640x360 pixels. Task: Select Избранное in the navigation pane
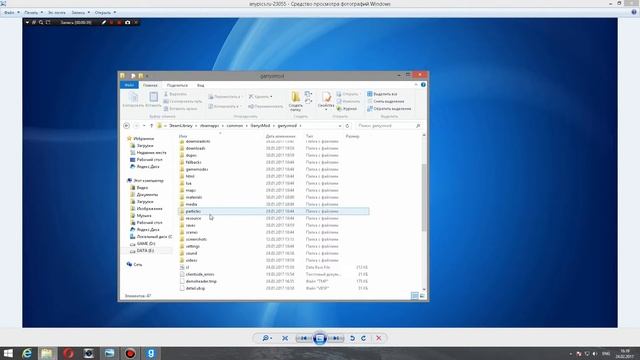click(140, 139)
